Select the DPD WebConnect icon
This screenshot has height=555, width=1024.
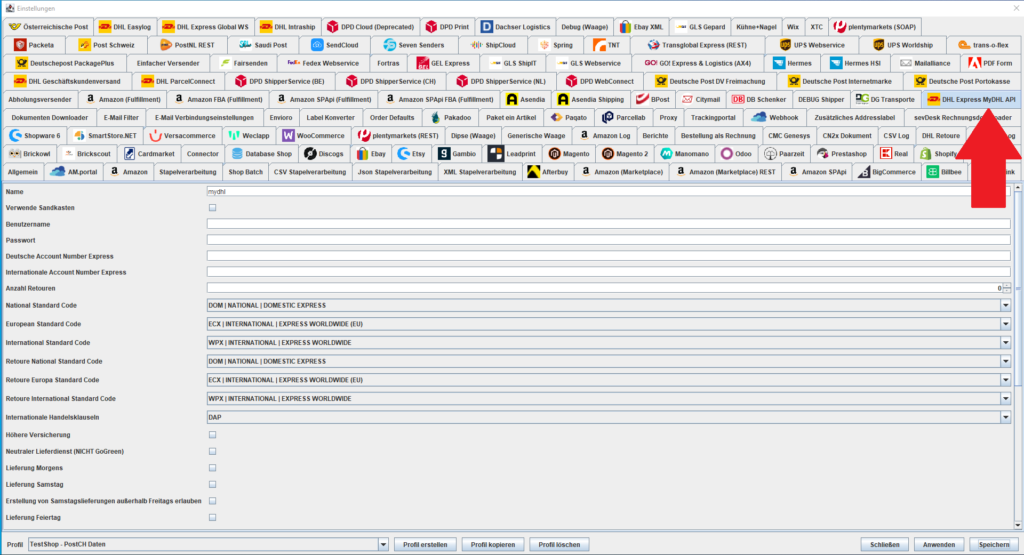[571, 82]
